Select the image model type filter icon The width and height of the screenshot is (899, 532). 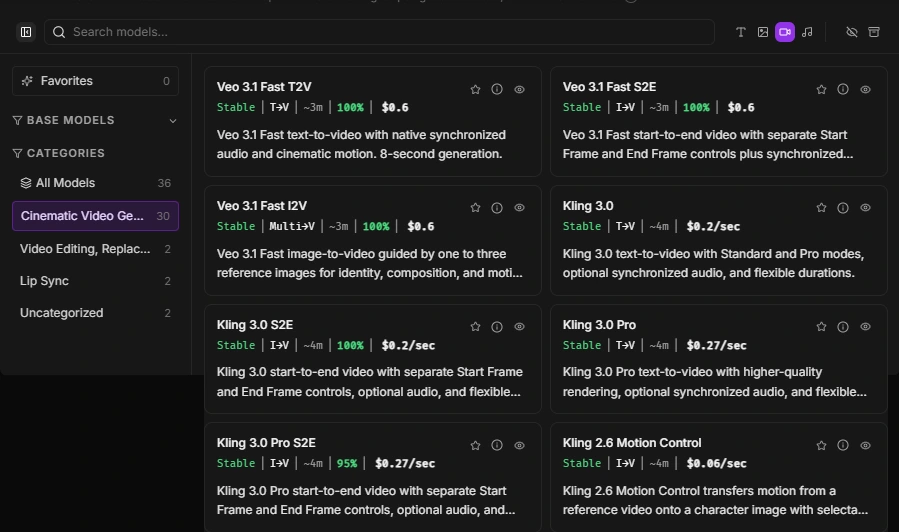[x=763, y=32]
